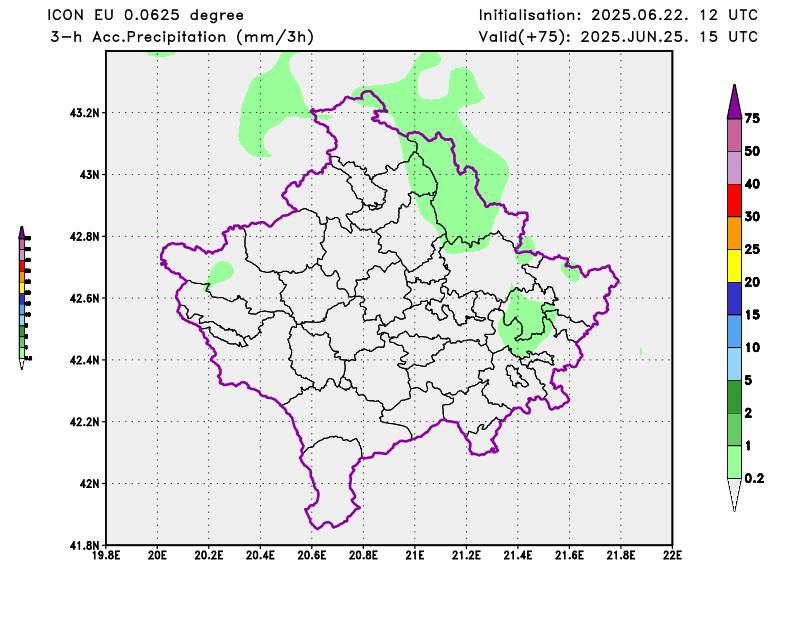Click the '22E' longitude label
800x618 pixels.
672,555
